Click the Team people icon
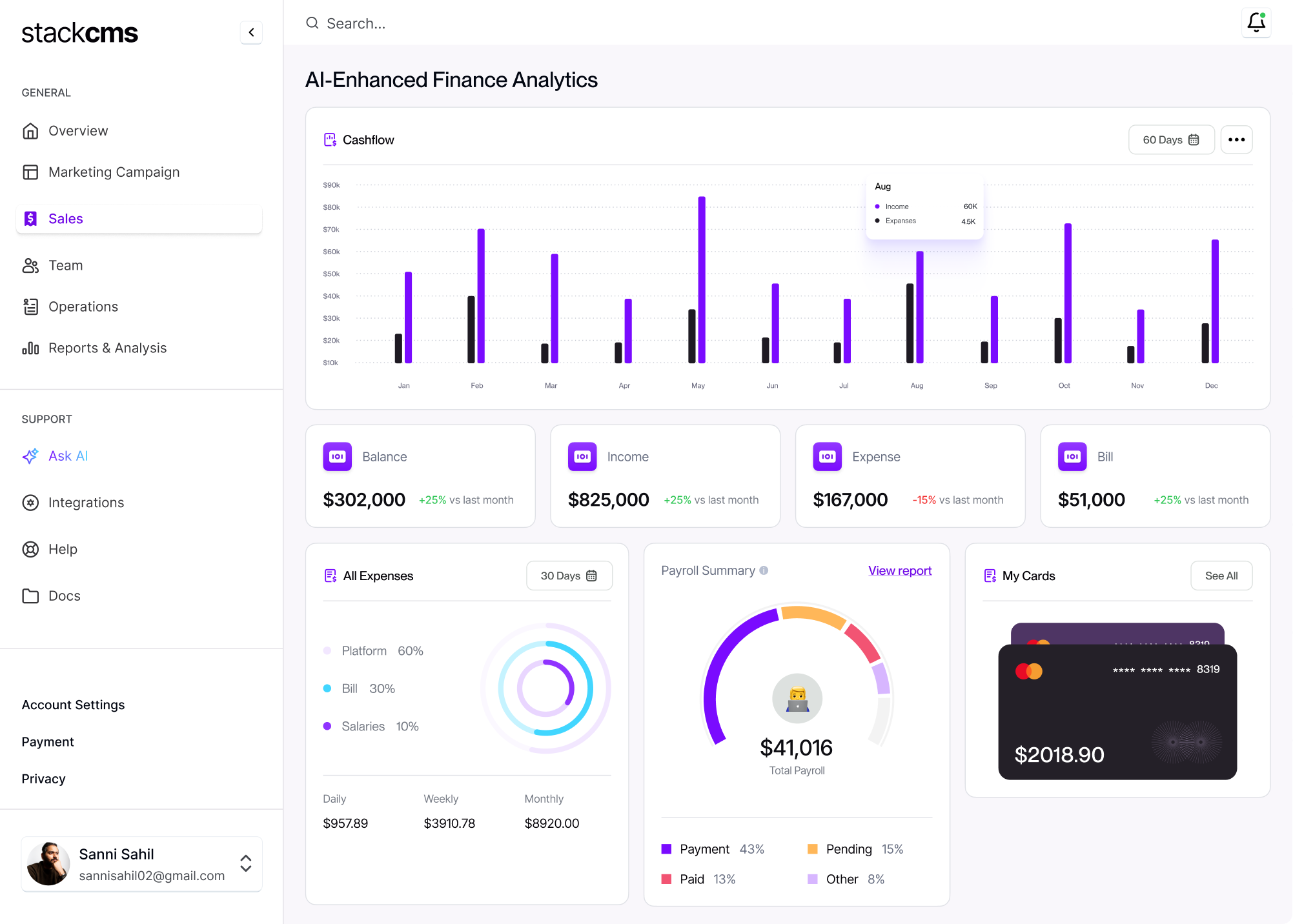Screen dimensions: 1293x924 (x=30, y=265)
